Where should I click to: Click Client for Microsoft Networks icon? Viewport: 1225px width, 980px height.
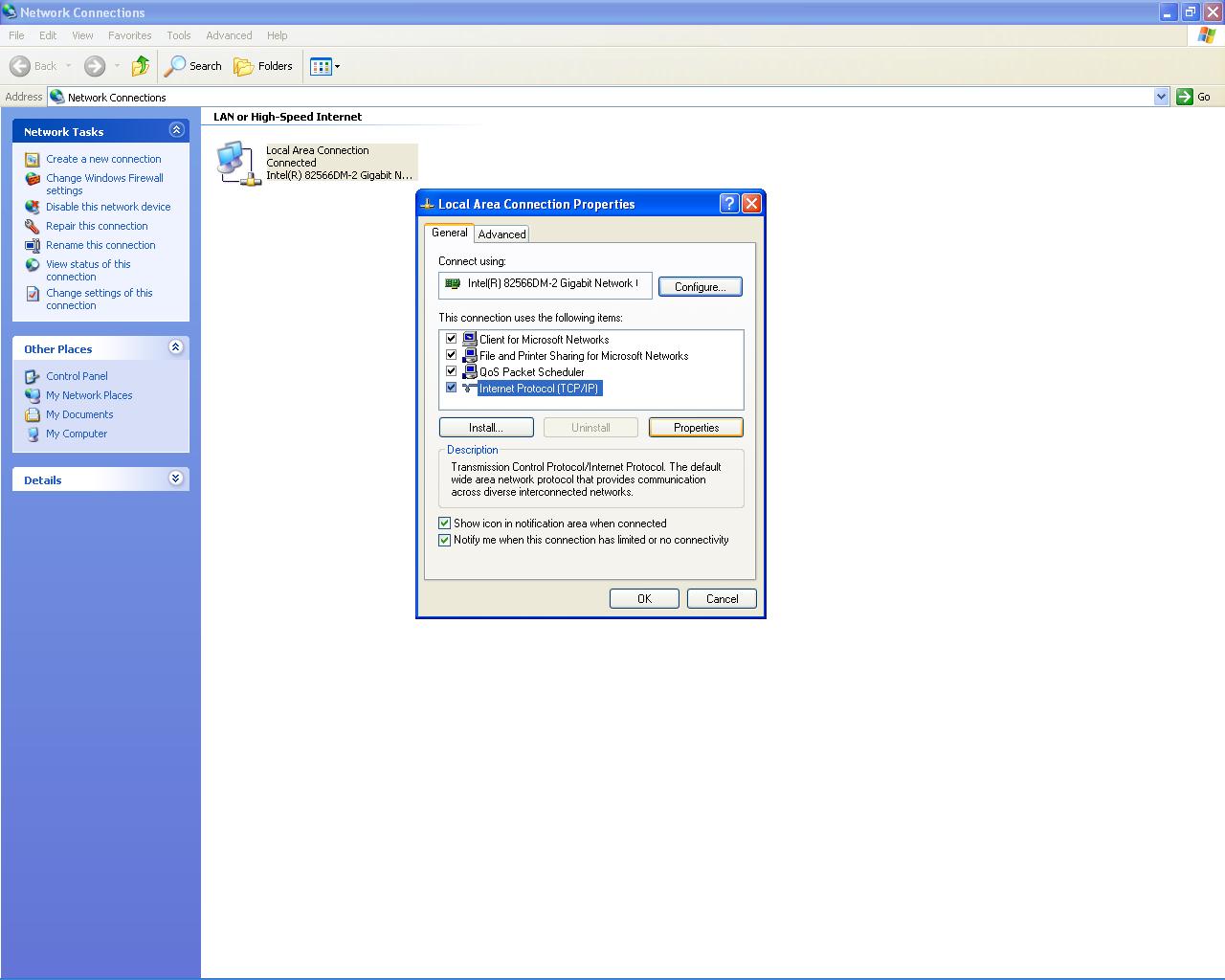[469, 339]
